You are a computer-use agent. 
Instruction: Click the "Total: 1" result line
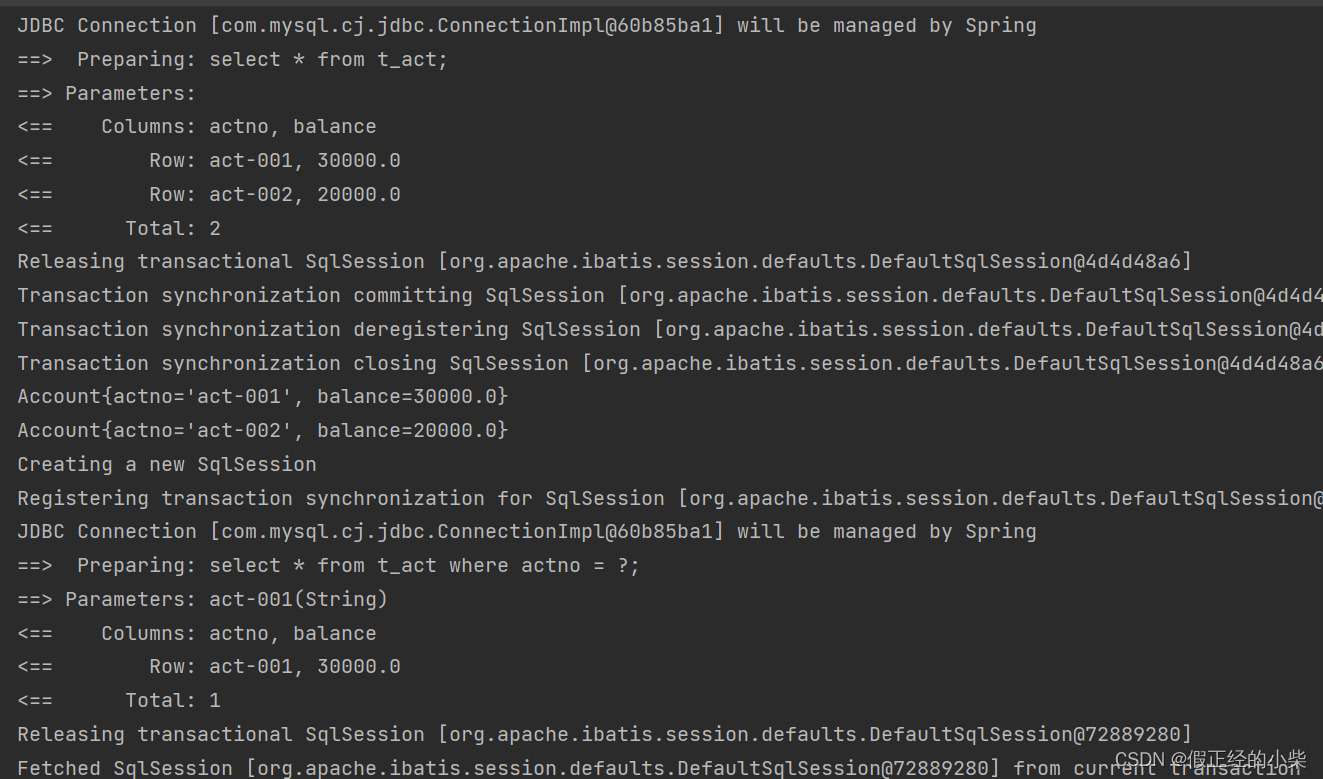[119, 701]
